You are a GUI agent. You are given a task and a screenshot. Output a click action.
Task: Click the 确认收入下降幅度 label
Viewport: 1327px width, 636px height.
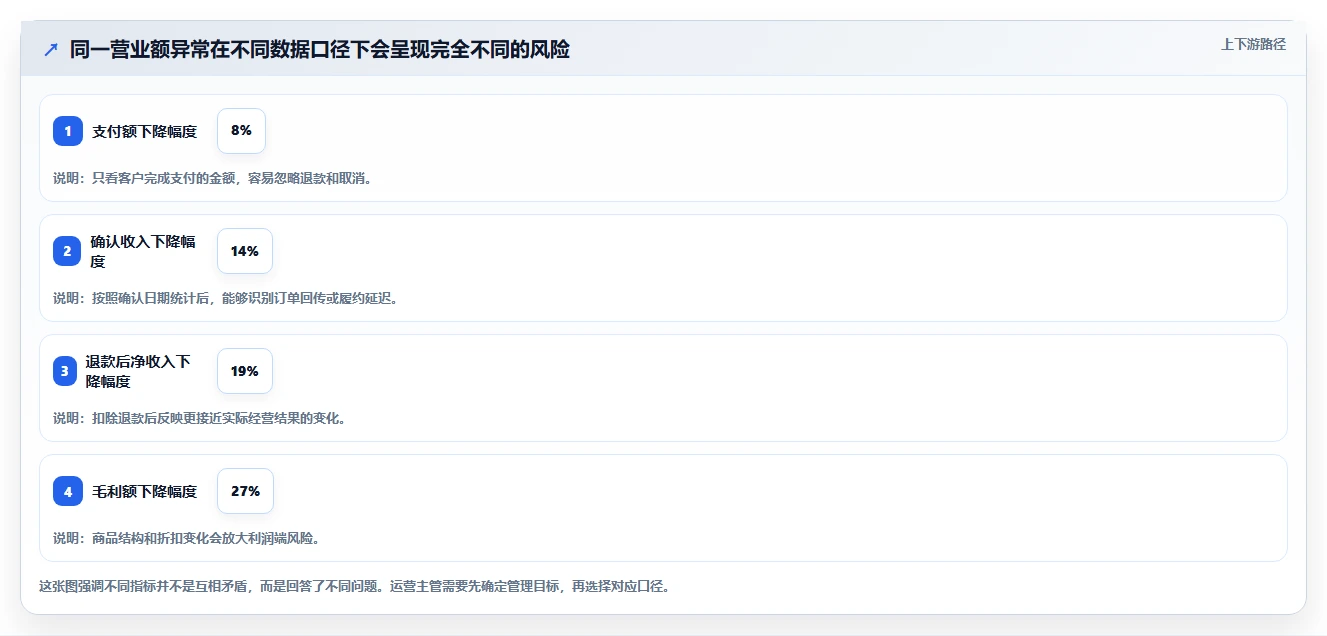click(143, 251)
